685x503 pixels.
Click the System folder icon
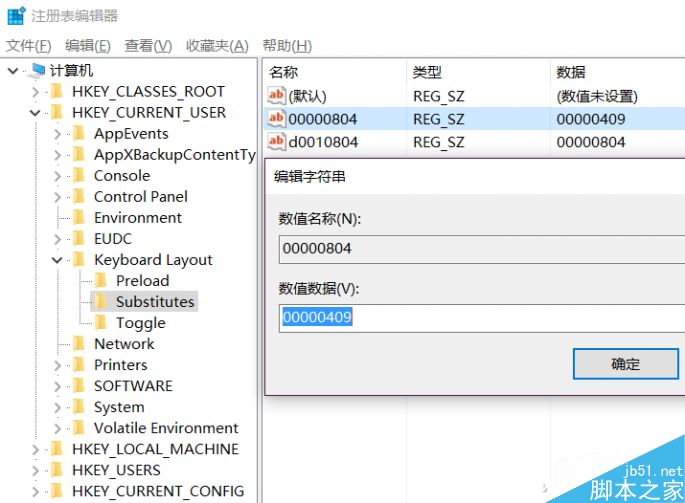coord(78,407)
